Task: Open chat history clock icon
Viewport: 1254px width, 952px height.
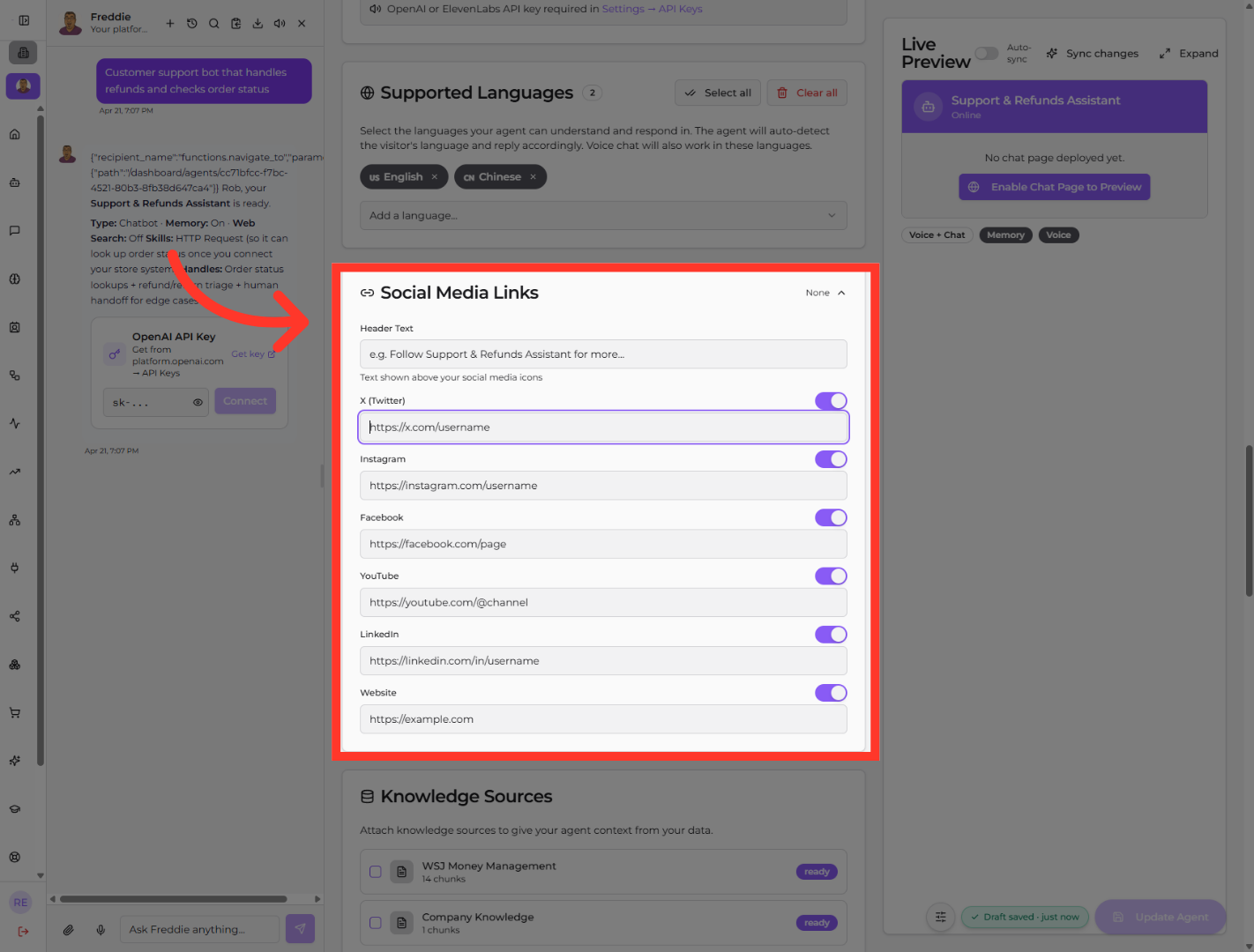Action: [192, 24]
